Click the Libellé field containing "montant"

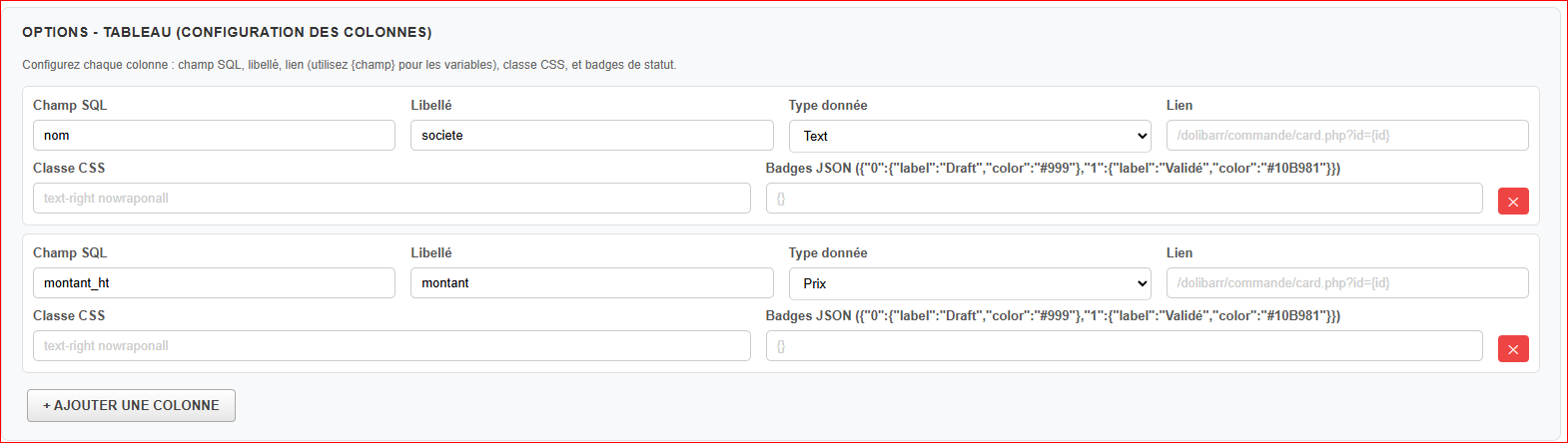coord(591,283)
